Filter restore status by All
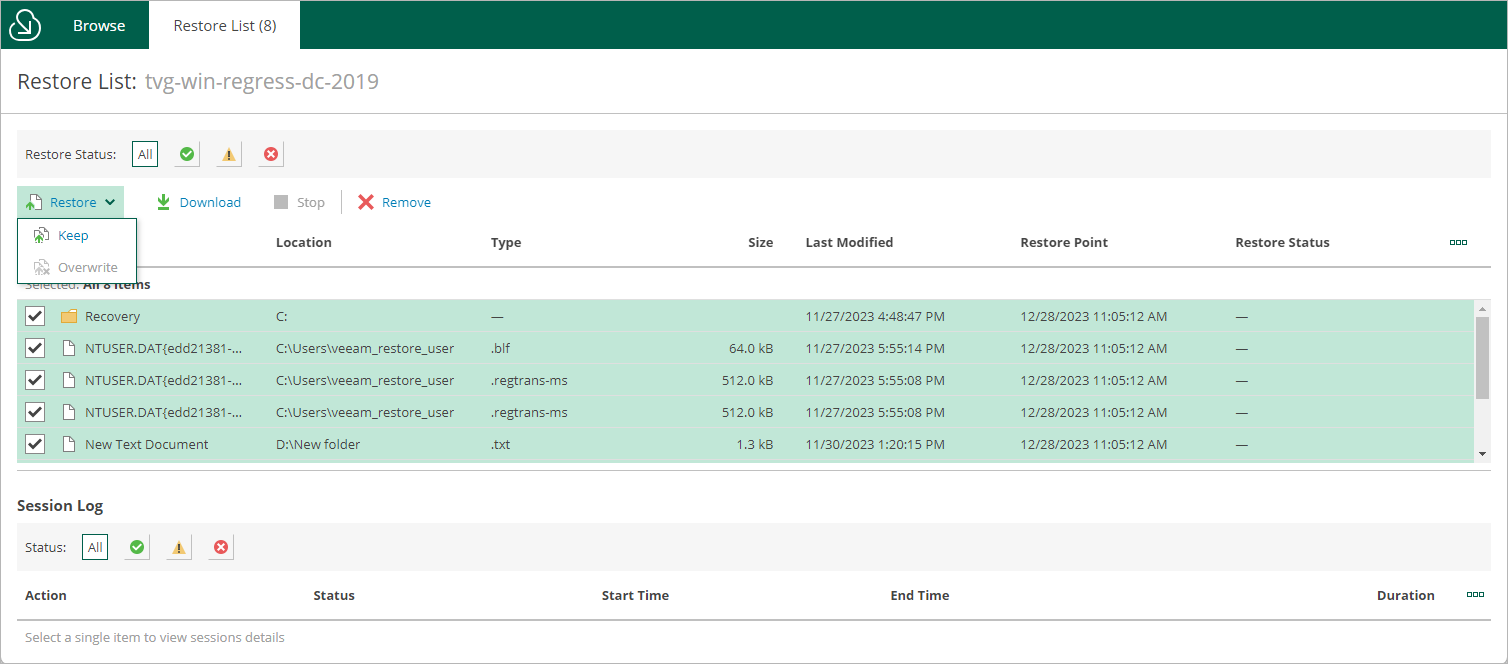 145,154
